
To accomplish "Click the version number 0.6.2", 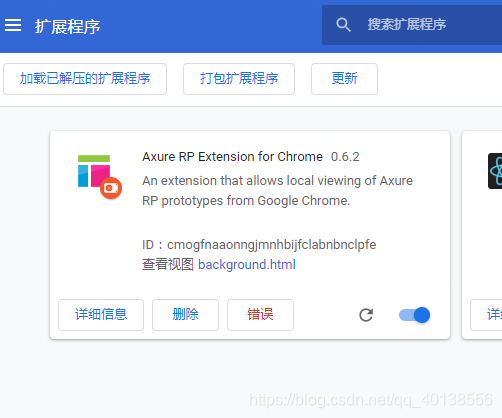I will coord(345,157).
